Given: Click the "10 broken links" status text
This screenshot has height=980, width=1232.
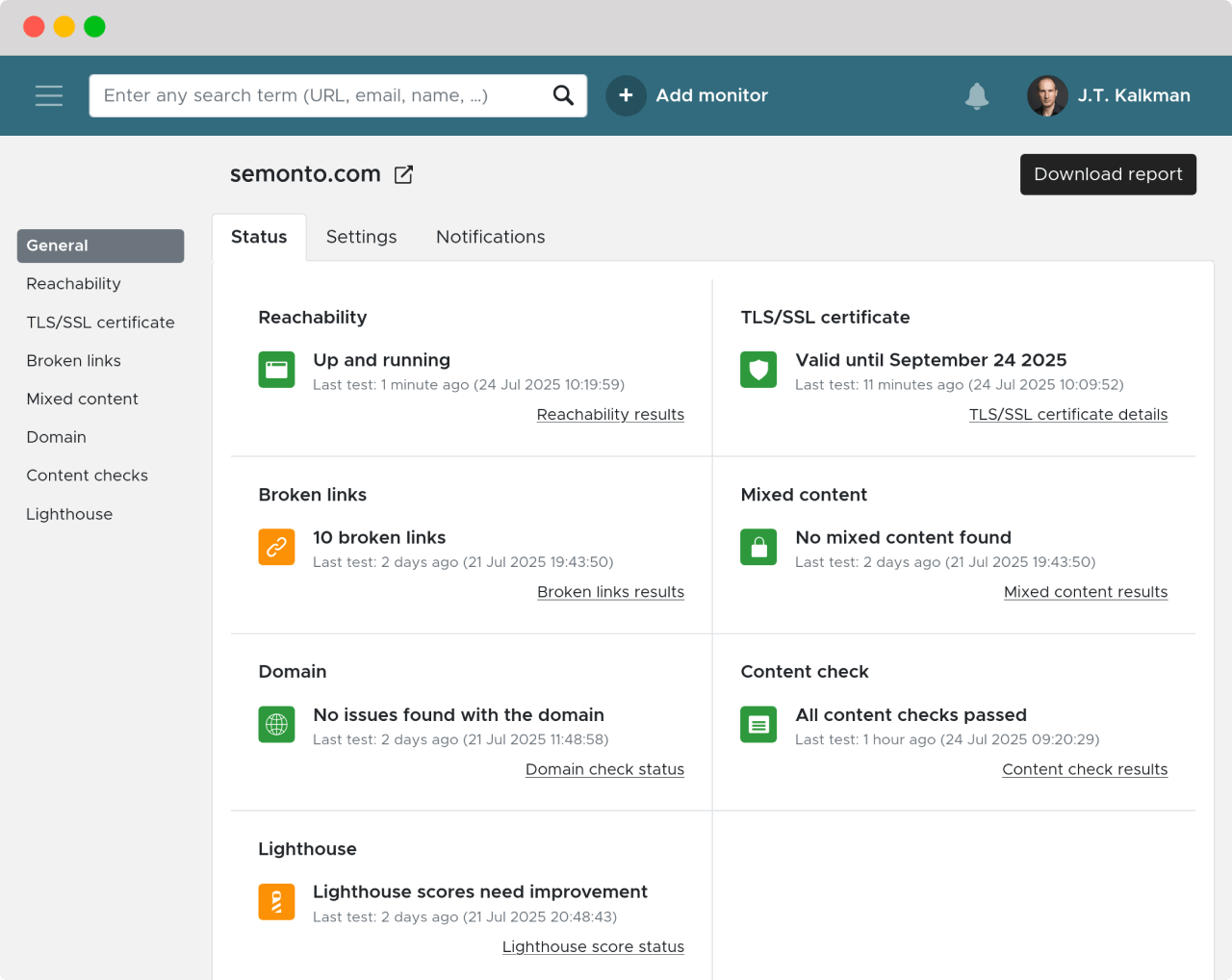Looking at the screenshot, I should pos(379,537).
